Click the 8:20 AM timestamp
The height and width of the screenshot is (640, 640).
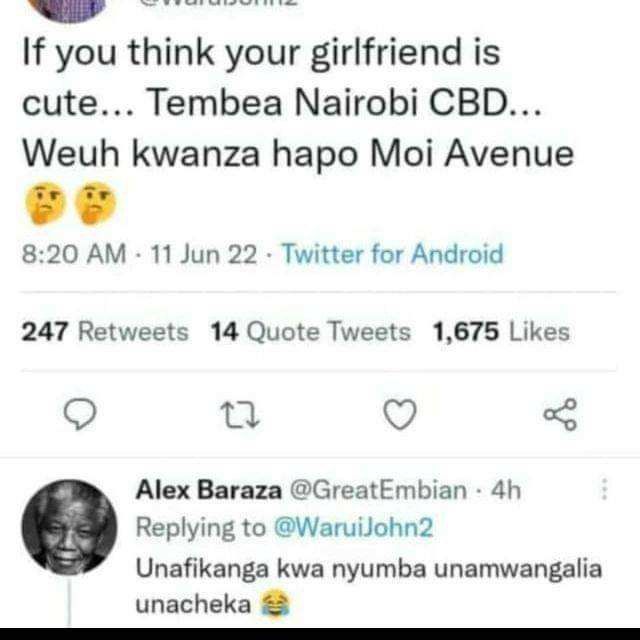coord(74,254)
